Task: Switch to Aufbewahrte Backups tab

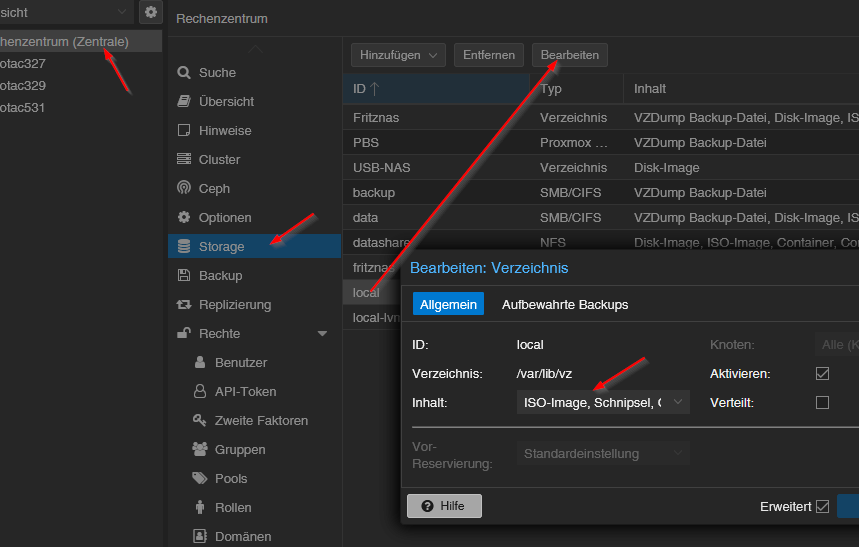Action: 565,305
